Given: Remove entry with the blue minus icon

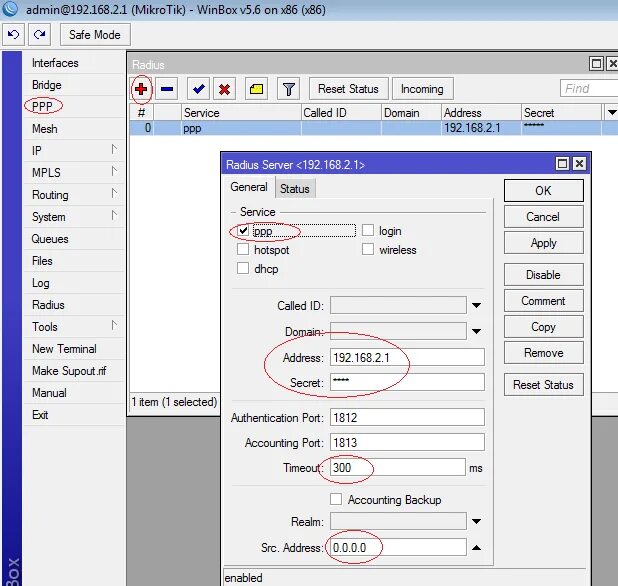Looking at the screenshot, I should click(x=167, y=89).
